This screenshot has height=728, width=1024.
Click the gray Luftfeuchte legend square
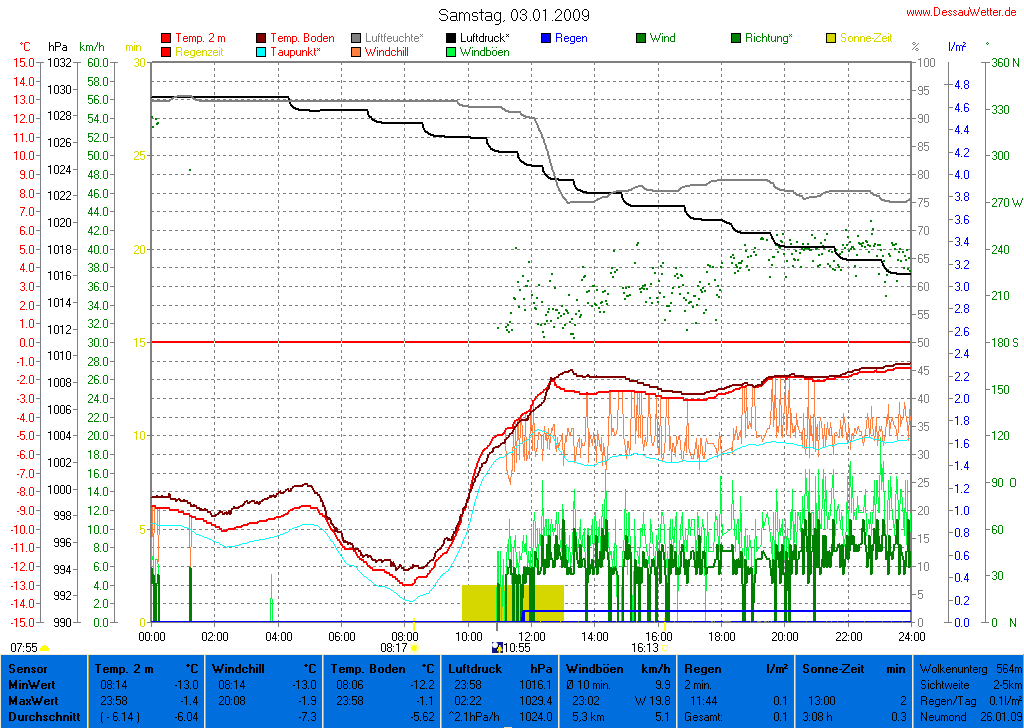(357, 39)
